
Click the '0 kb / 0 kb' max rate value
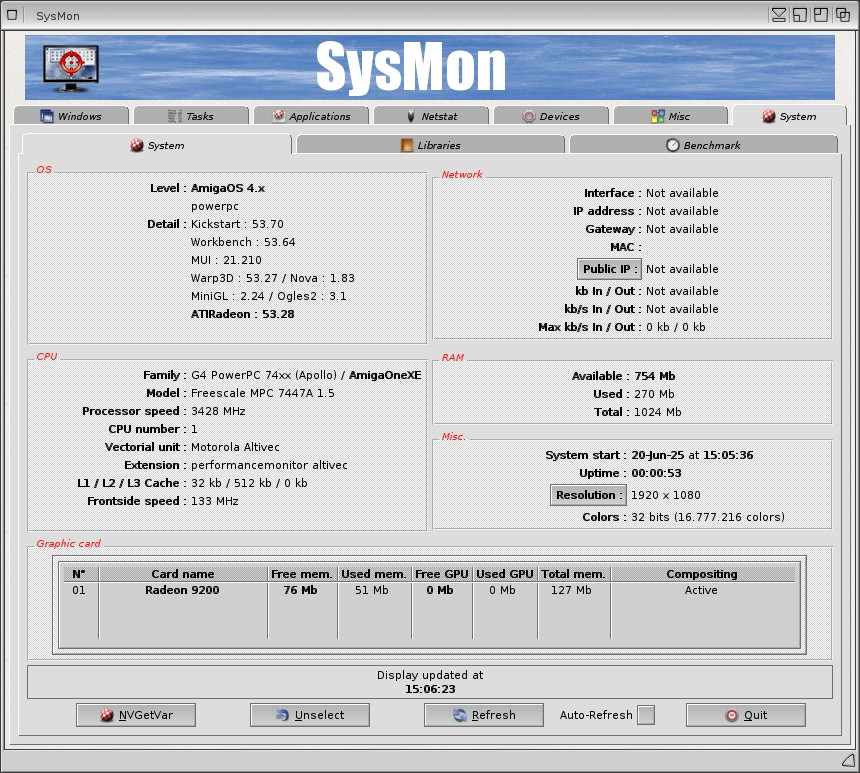click(676, 328)
